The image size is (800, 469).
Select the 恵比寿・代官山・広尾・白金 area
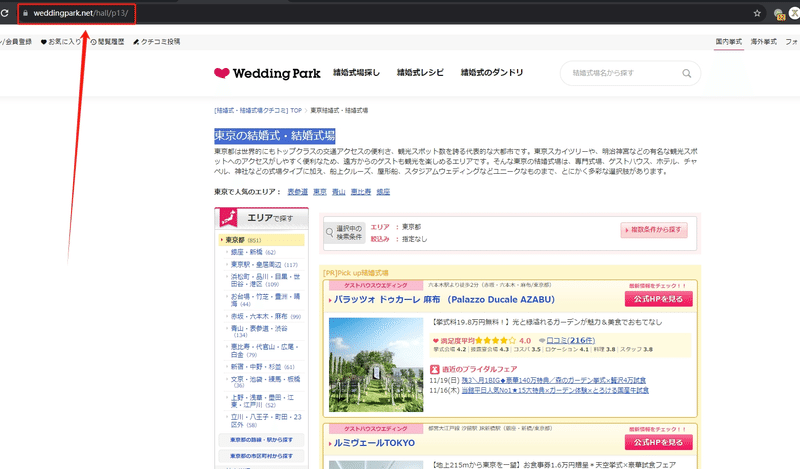(x=265, y=351)
